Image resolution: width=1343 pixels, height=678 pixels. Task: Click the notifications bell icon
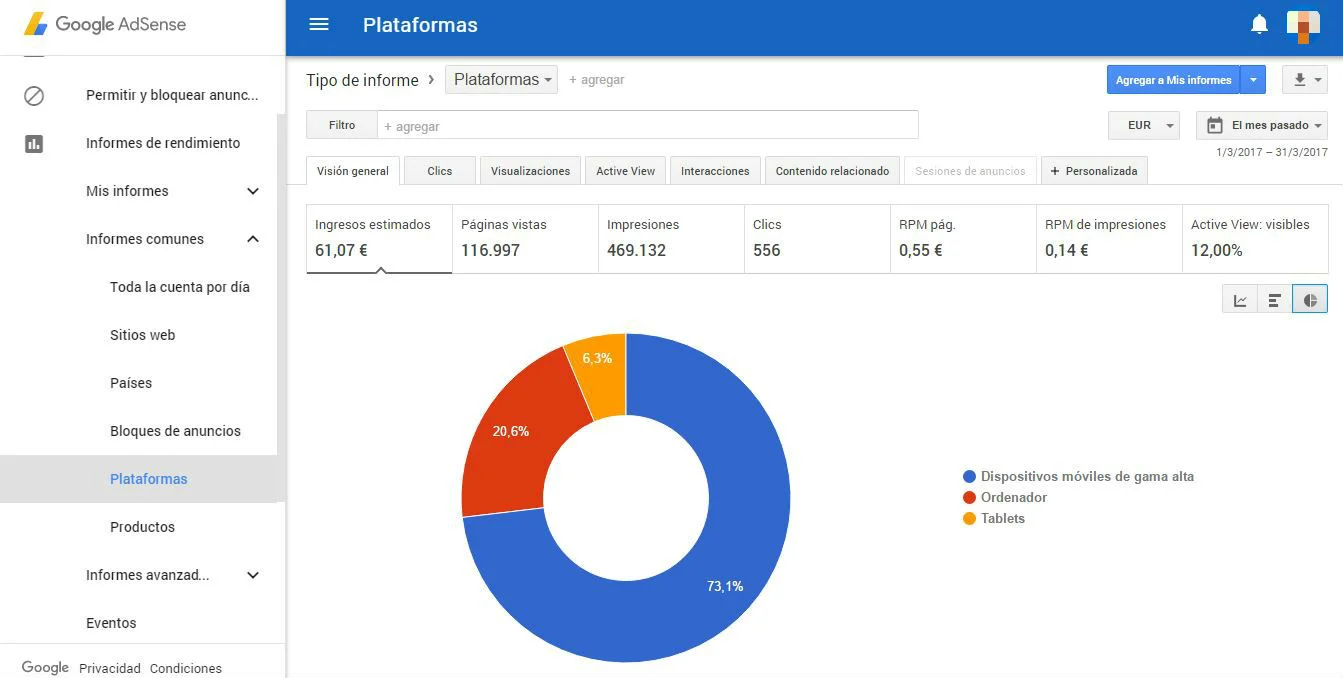1259,25
